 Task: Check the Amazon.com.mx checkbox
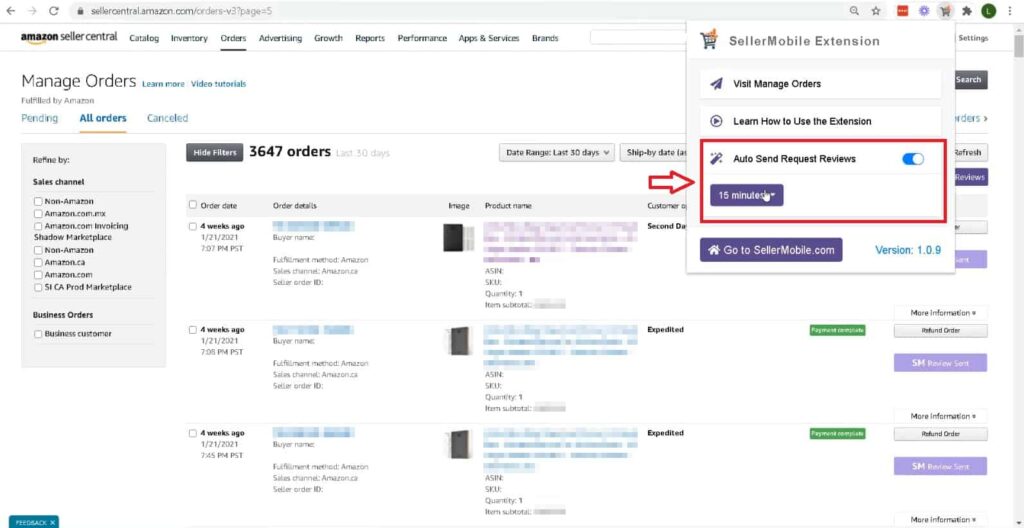coord(38,214)
